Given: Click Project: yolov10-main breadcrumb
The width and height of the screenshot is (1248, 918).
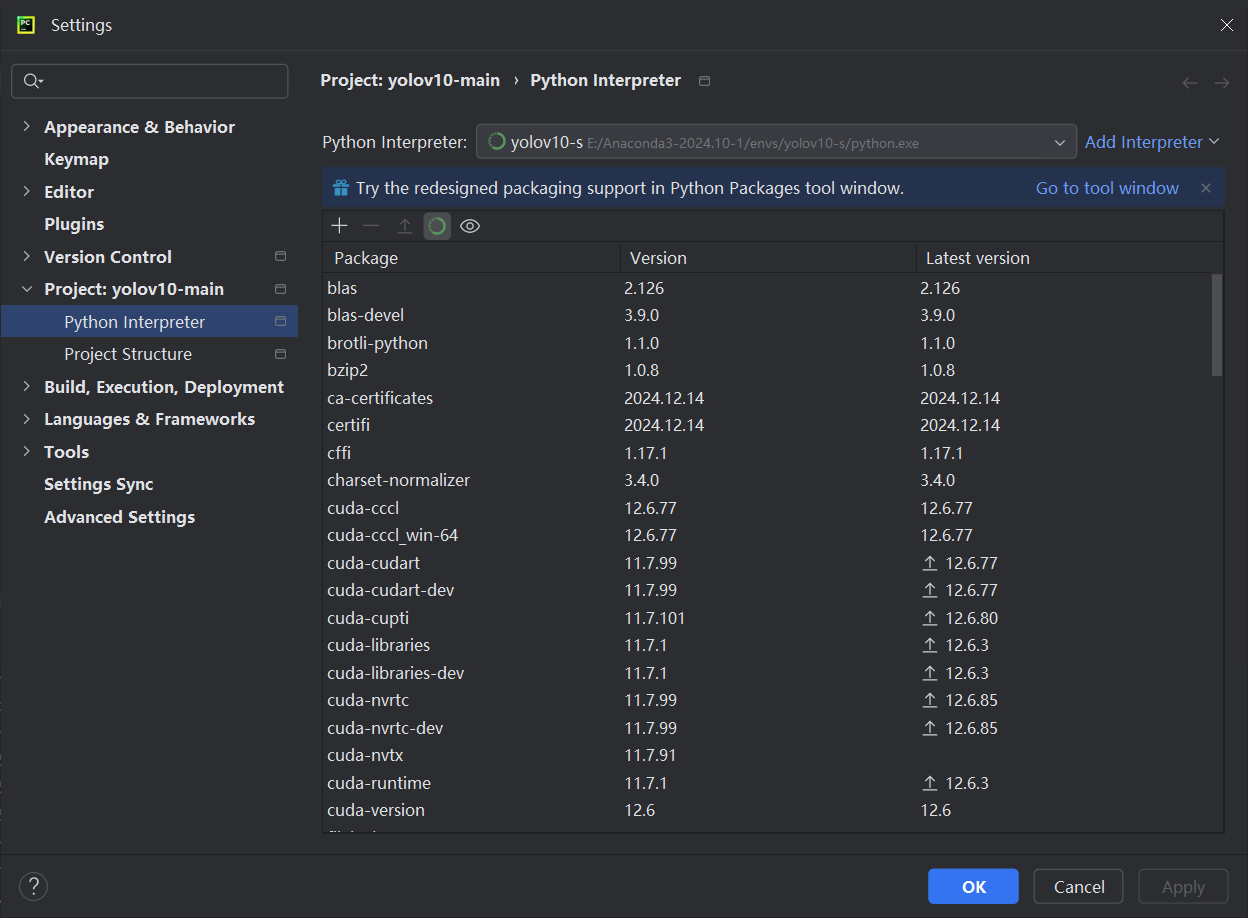Looking at the screenshot, I should (x=410, y=80).
